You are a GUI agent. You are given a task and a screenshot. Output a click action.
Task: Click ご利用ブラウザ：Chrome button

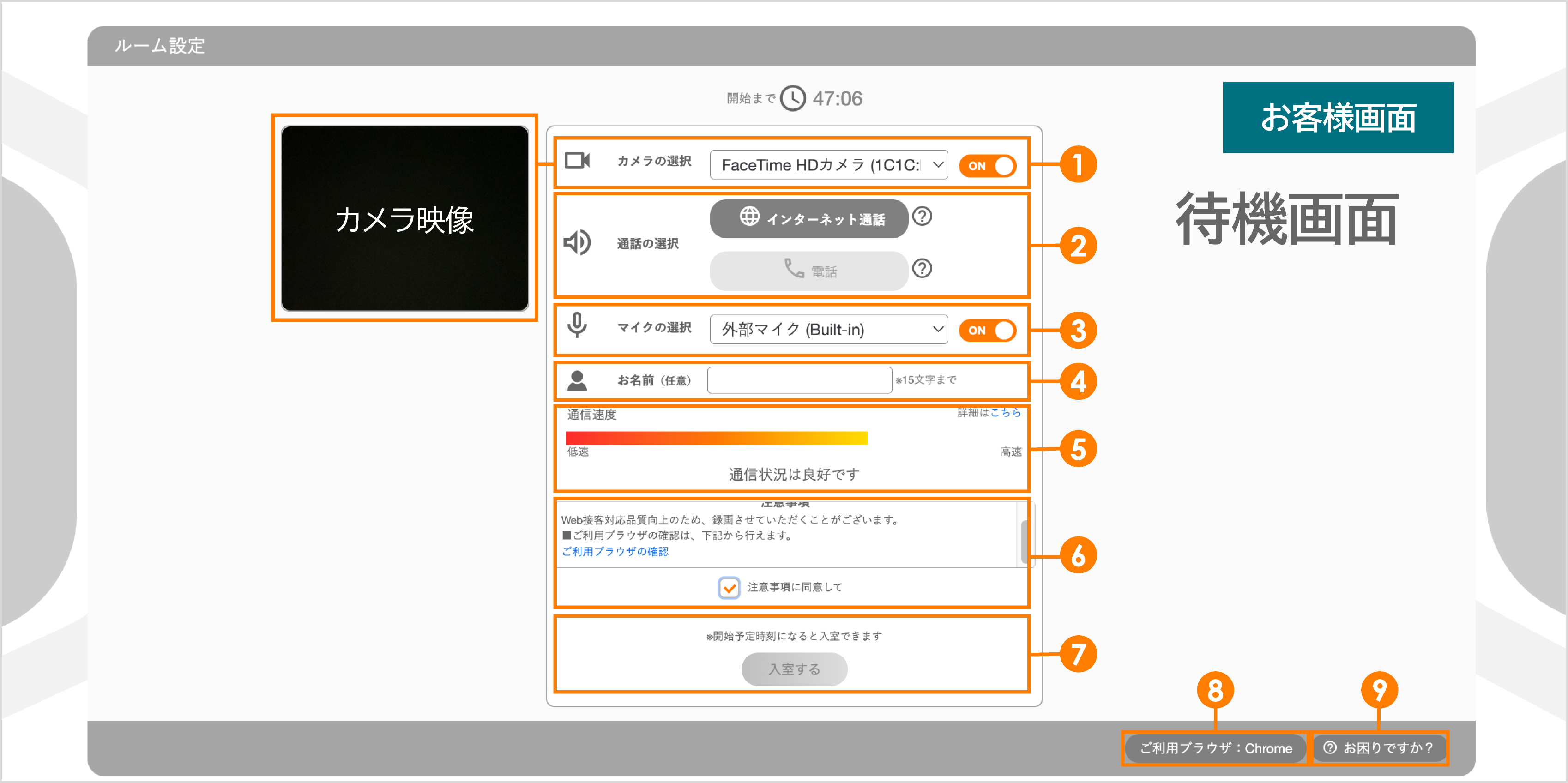pyautogui.click(x=1215, y=748)
